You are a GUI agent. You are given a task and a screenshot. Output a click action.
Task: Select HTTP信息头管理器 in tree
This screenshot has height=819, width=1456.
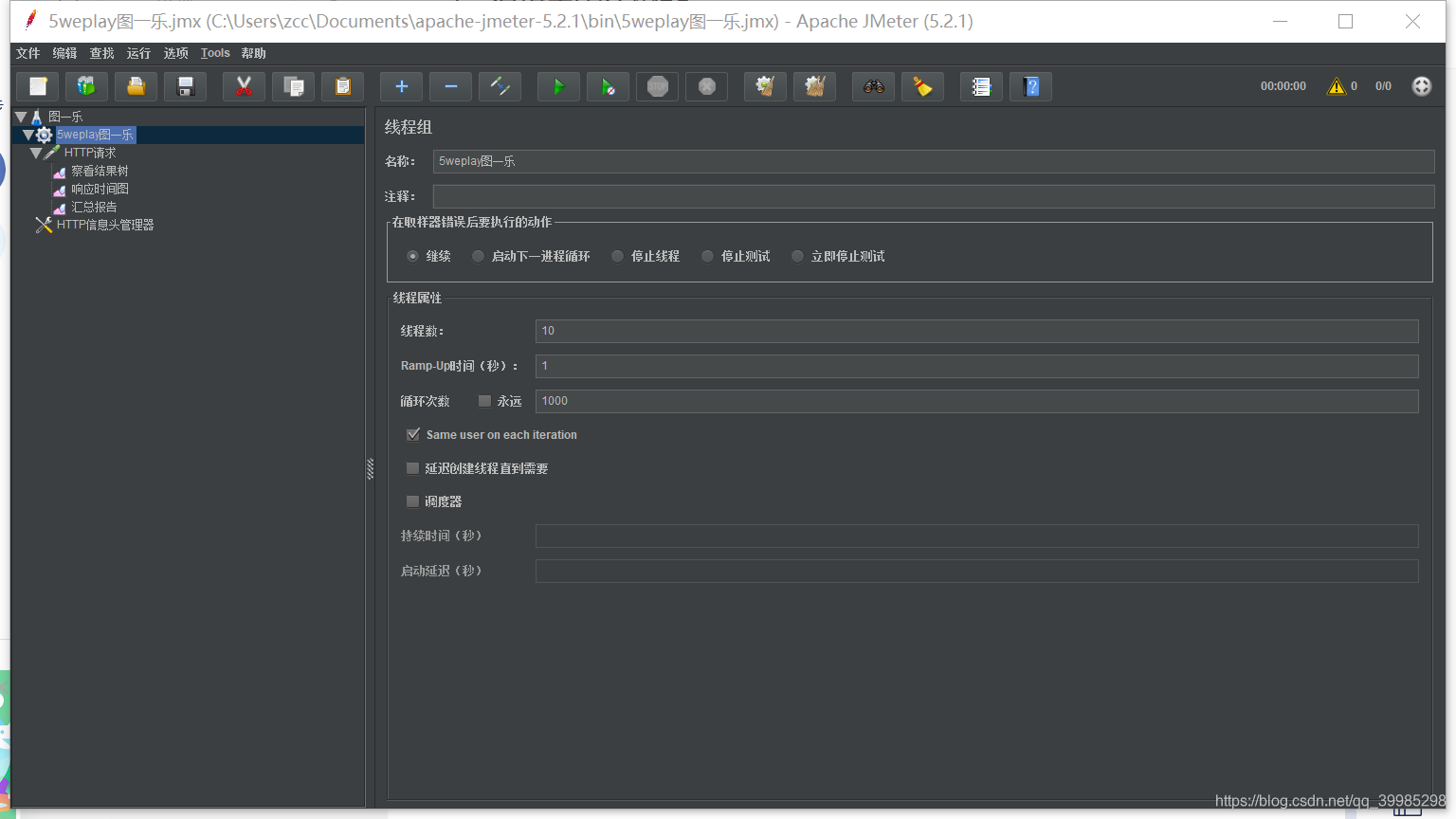(x=105, y=225)
